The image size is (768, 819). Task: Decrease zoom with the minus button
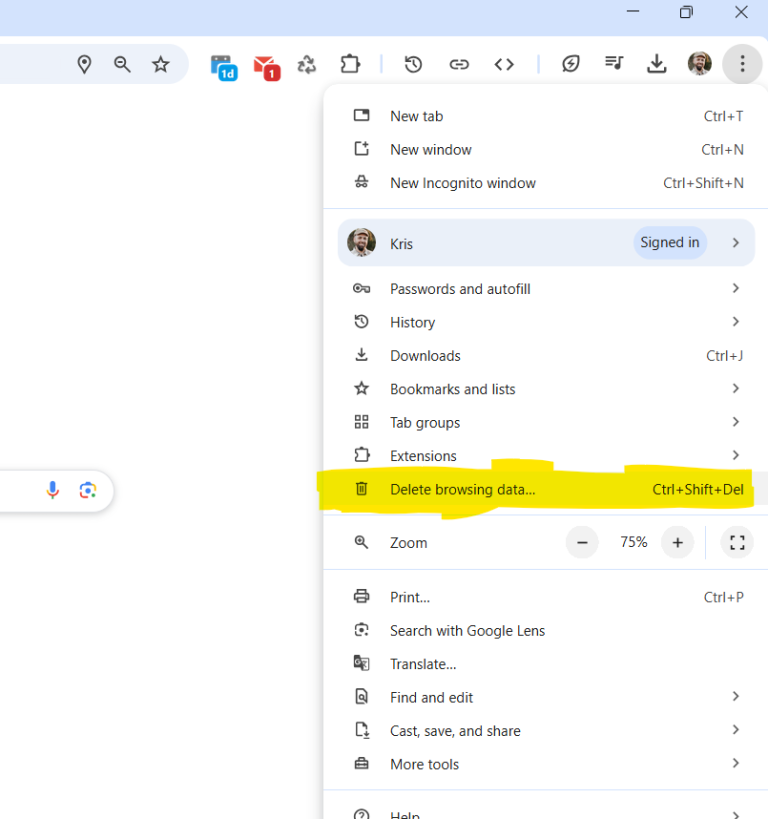(x=582, y=542)
